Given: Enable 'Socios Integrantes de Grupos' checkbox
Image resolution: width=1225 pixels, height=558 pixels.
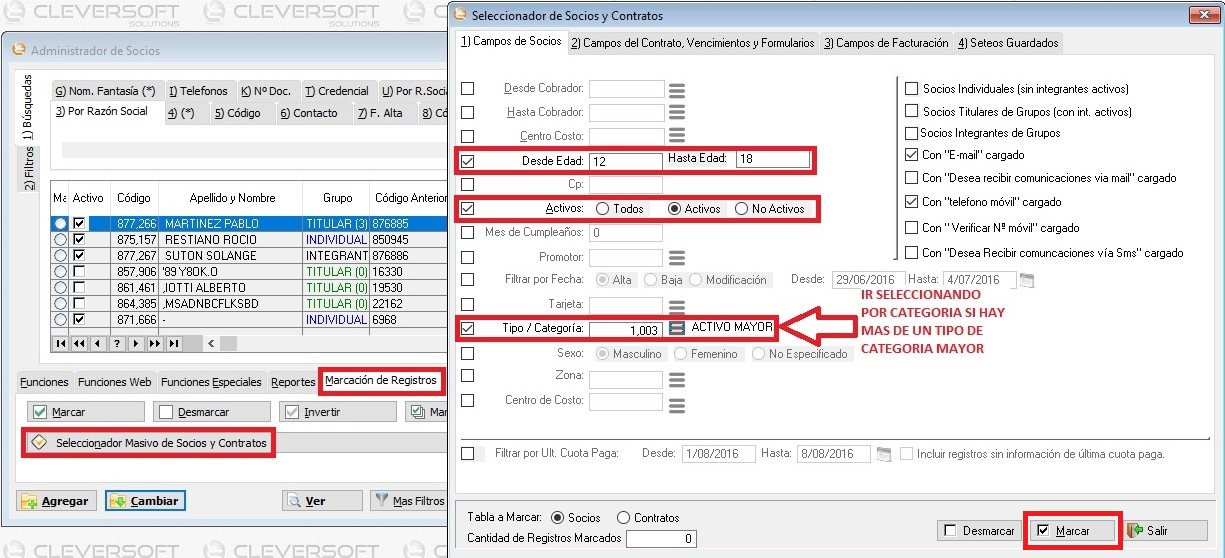Looking at the screenshot, I should pos(911,133).
